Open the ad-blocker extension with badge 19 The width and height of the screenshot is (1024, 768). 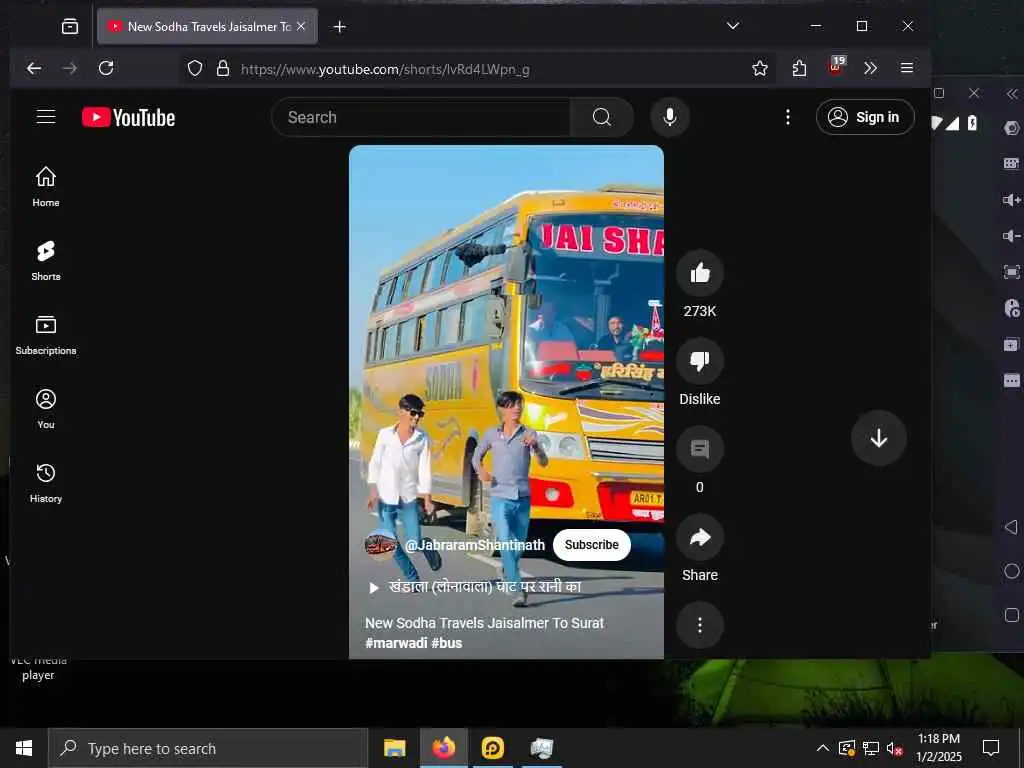837,66
